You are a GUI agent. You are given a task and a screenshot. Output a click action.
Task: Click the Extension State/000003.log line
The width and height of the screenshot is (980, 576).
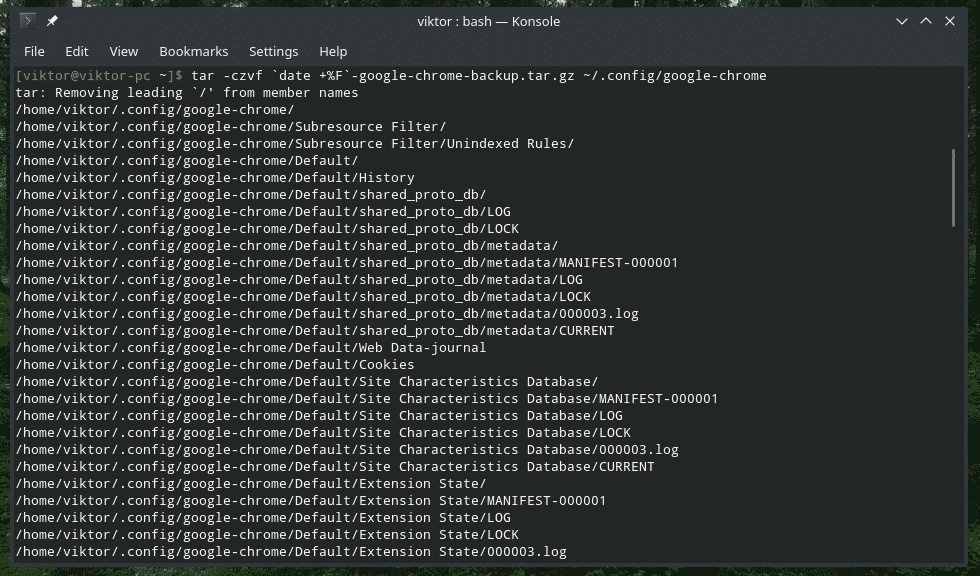(291, 552)
